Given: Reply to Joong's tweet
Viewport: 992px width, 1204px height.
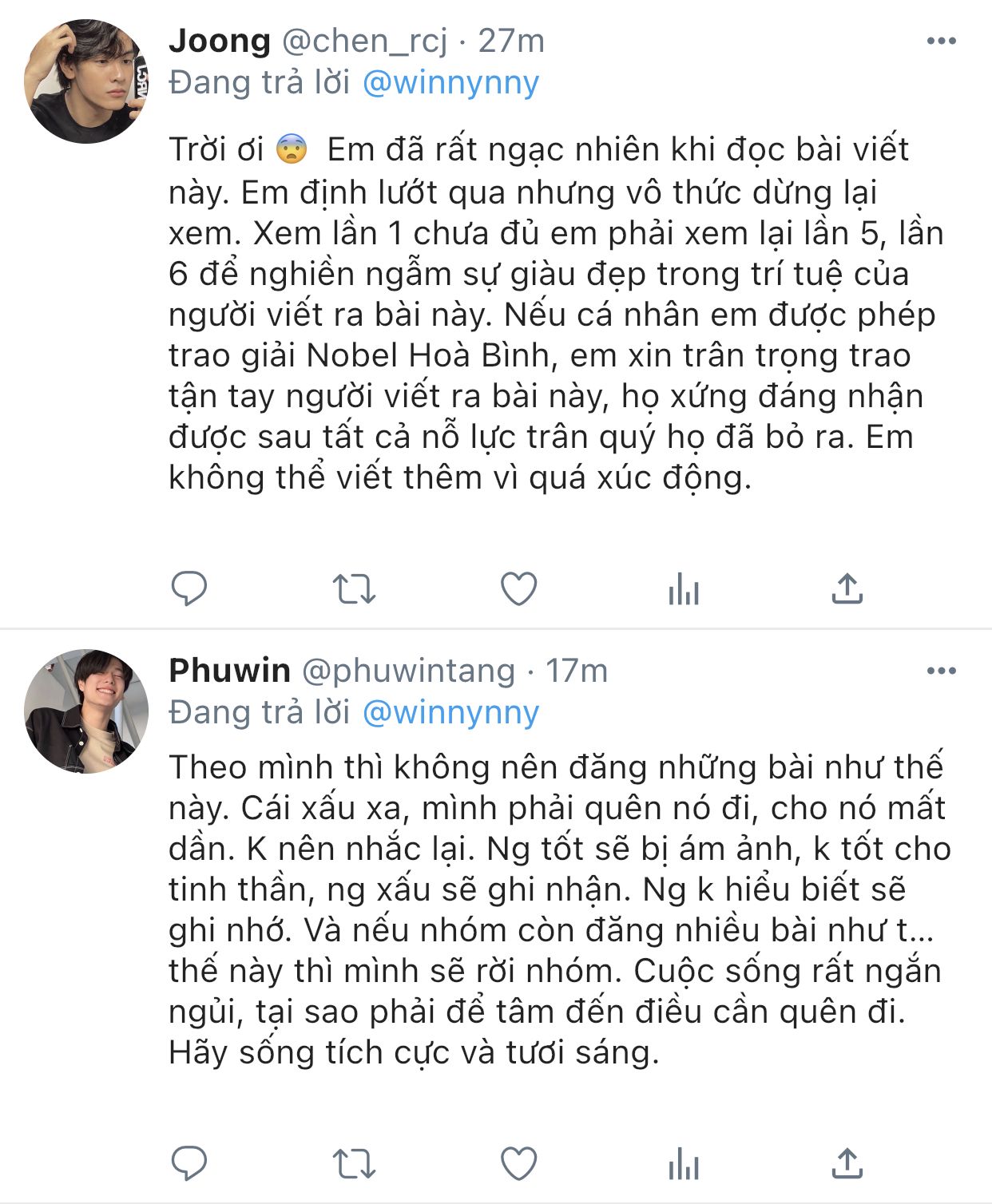Looking at the screenshot, I should point(189,589).
